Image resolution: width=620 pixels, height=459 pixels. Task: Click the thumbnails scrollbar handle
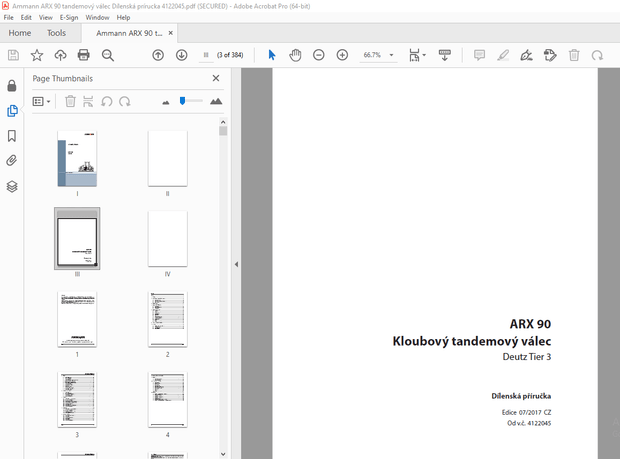pyautogui.click(x=223, y=131)
